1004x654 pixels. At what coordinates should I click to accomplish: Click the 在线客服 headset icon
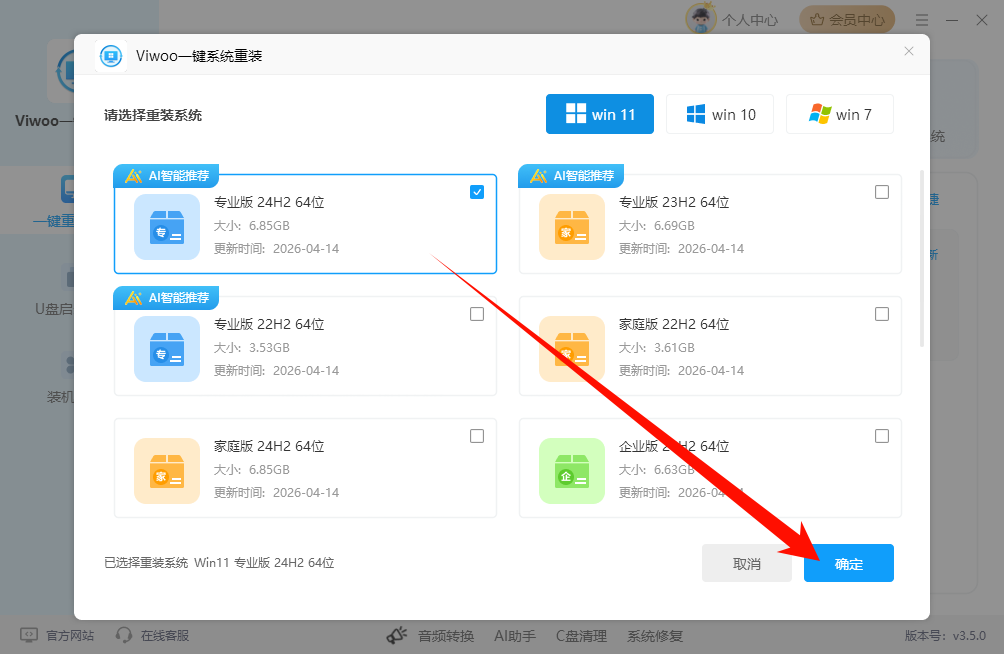pyautogui.click(x=124, y=635)
